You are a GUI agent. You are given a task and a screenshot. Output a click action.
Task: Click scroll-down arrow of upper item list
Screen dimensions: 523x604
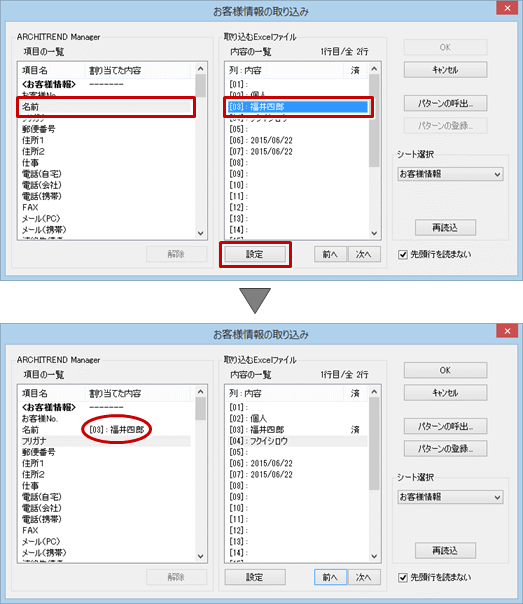(x=200, y=233)
